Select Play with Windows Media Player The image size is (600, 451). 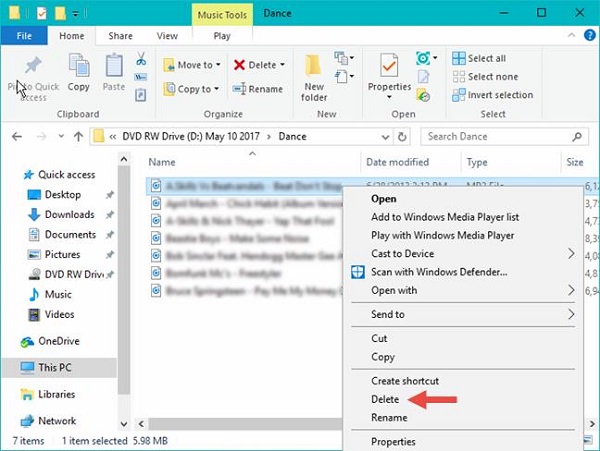[442, 235]
